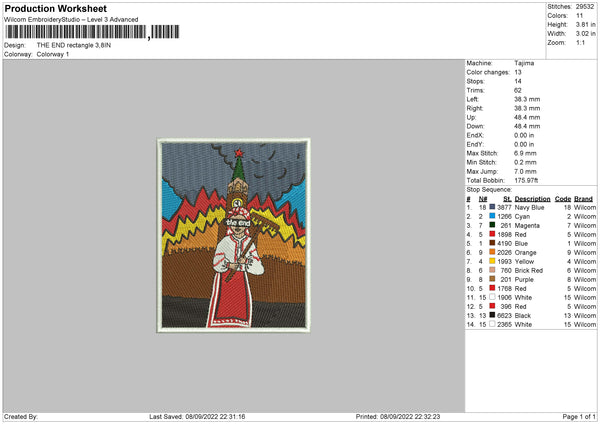
Task: Click 'Page 1 of 1' in footer
Action: (579, 416)
